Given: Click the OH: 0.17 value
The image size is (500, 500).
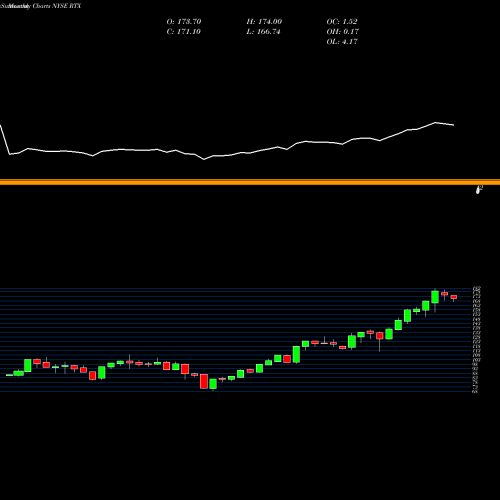Looking at the screenshot, I should (x=343, y=32).
